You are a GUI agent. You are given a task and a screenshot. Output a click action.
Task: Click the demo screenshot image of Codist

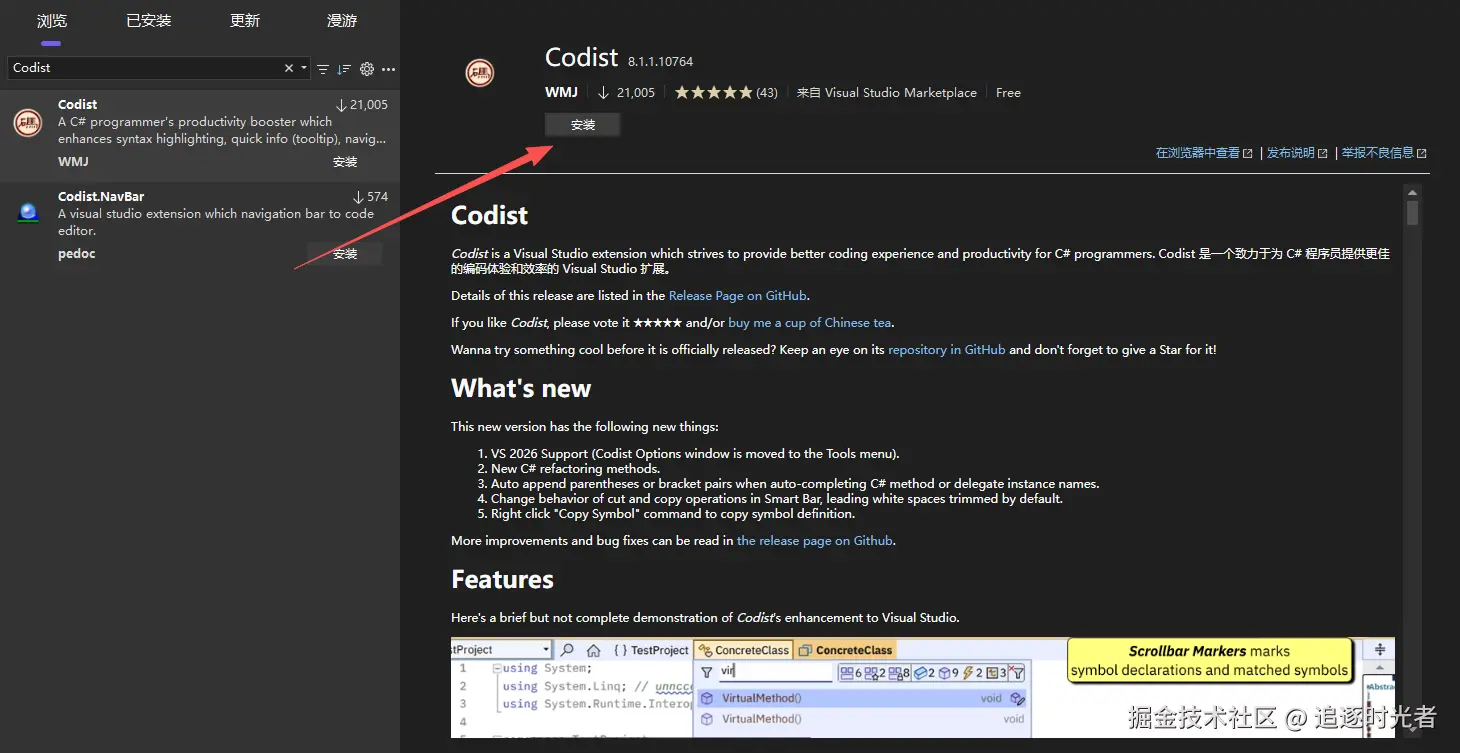click(923, 688)
